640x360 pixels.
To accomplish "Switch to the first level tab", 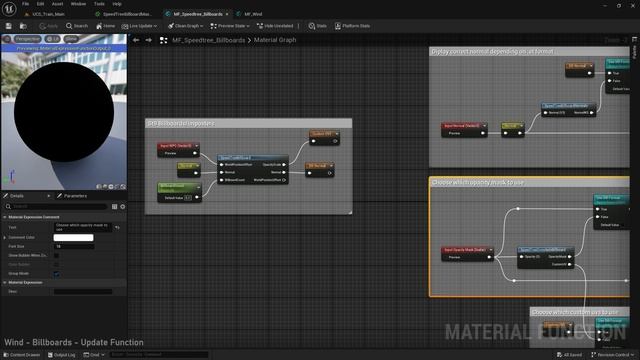I will [45, 14].
